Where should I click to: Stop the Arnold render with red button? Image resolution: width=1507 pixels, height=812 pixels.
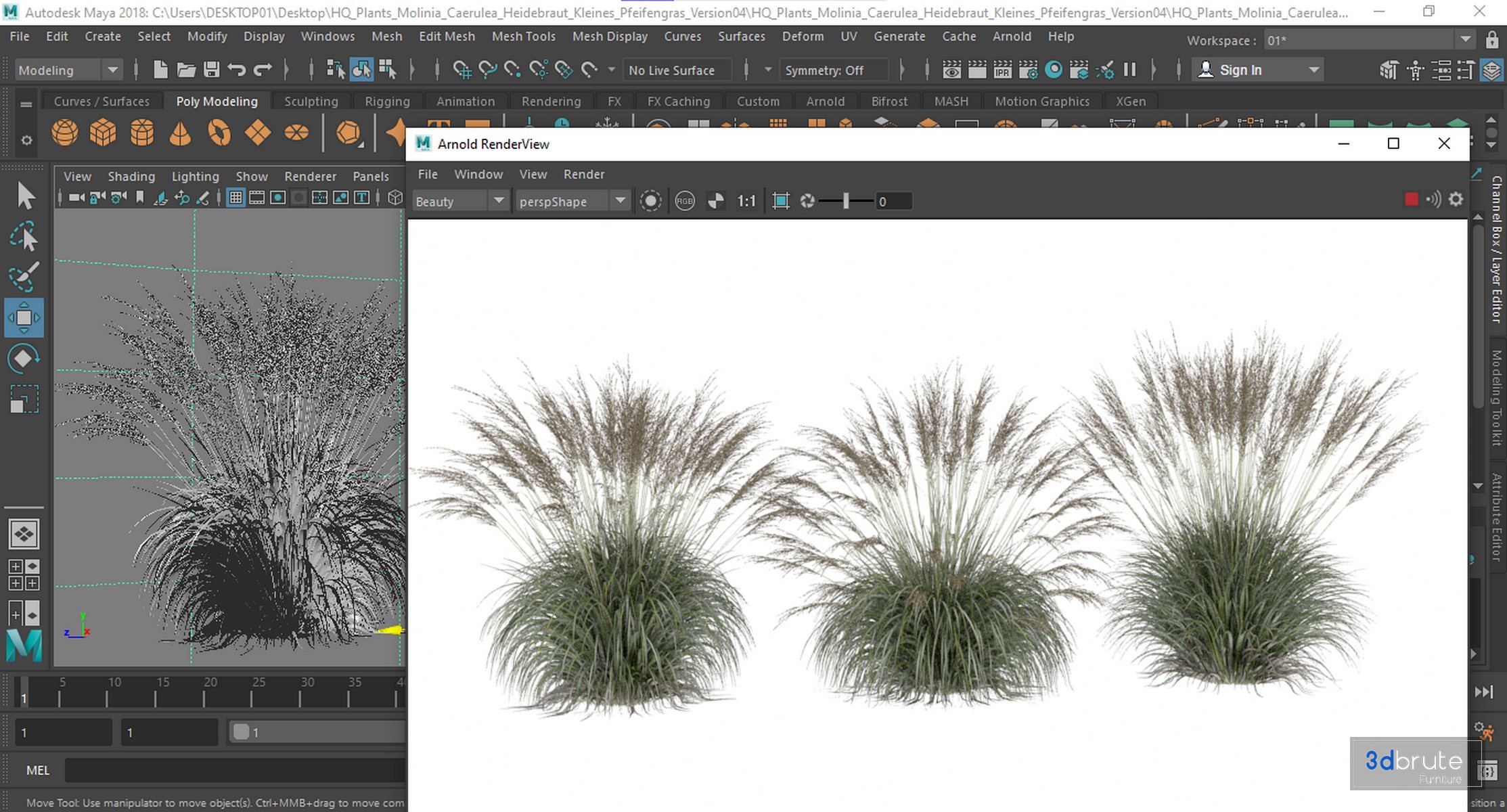click(1411, 200)
